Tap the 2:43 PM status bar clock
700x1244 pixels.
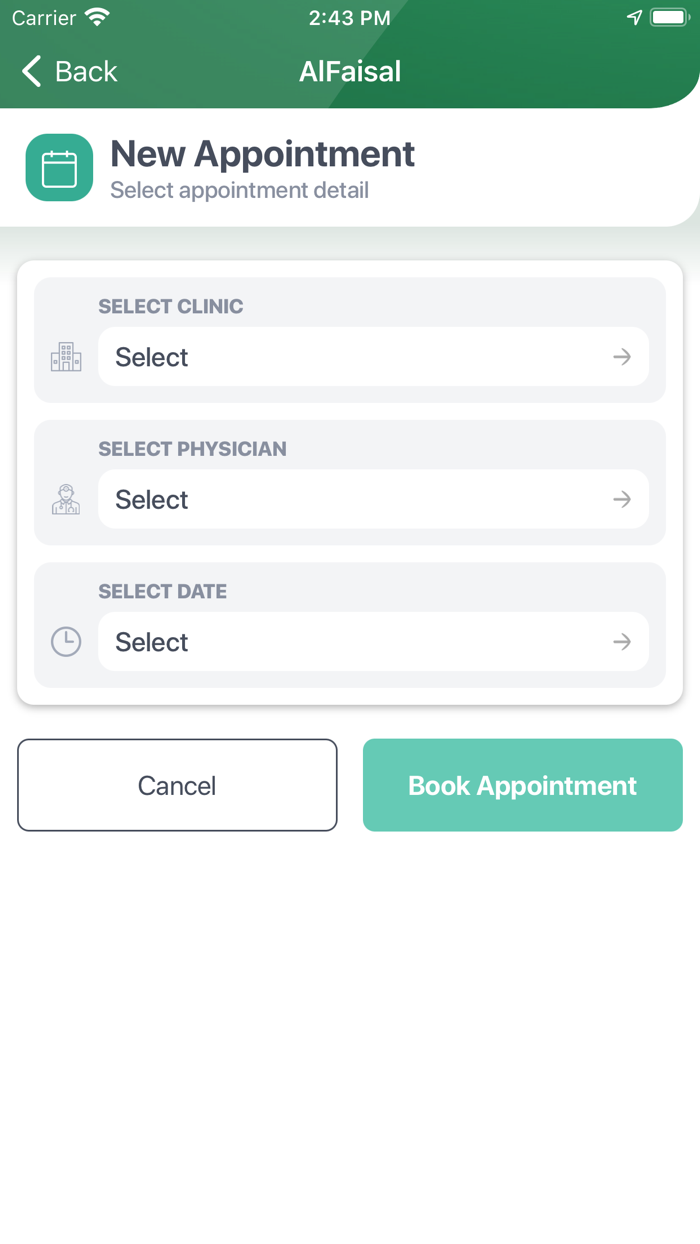(x=350, y=17)
